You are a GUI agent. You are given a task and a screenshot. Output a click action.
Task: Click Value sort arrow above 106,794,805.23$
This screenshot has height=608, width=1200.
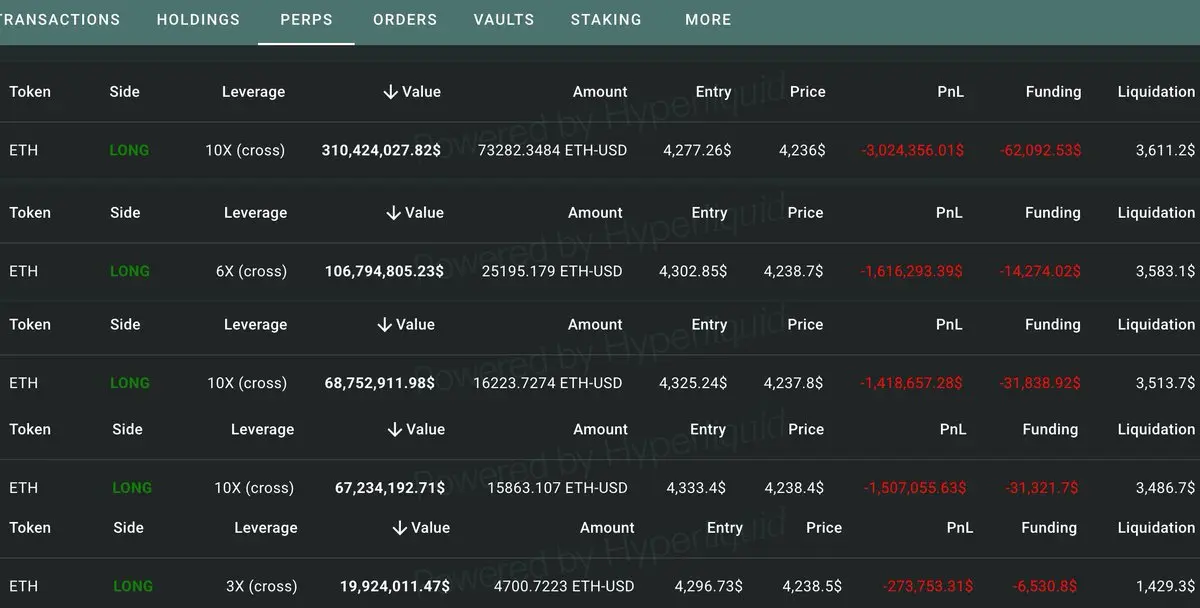tap(394, 213)
